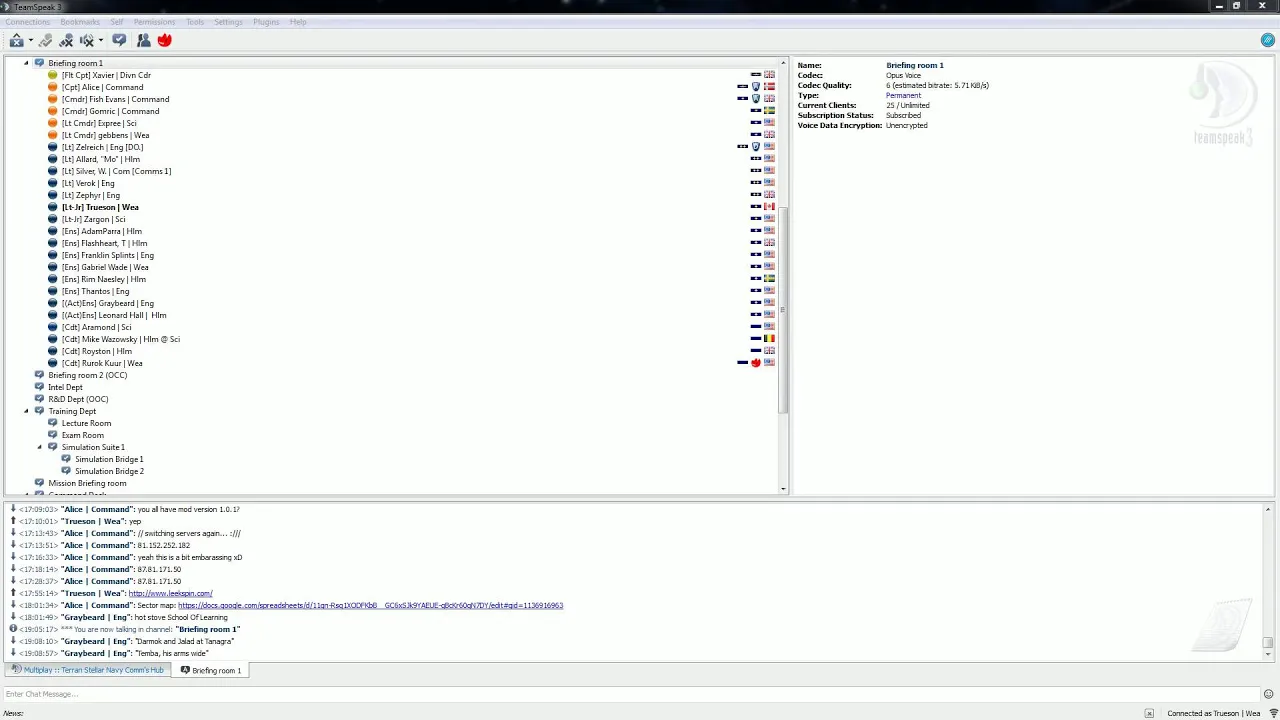Image resolution: width=1280 pixels, height=720 pixels.
Task: Select user [Ens] Flashheart, T | Hlm
Action: (x=104, y=243)
